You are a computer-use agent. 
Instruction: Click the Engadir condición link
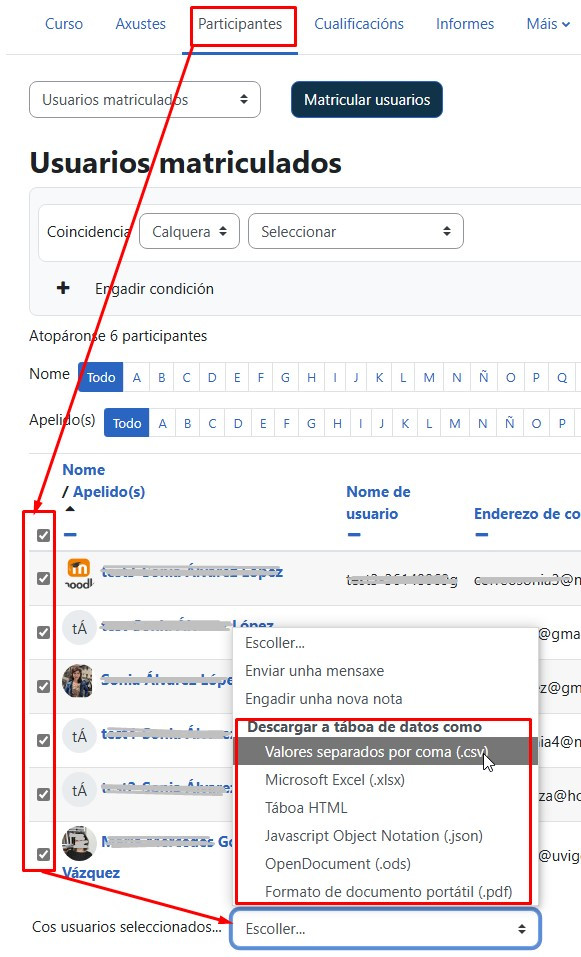click(154, 289)
